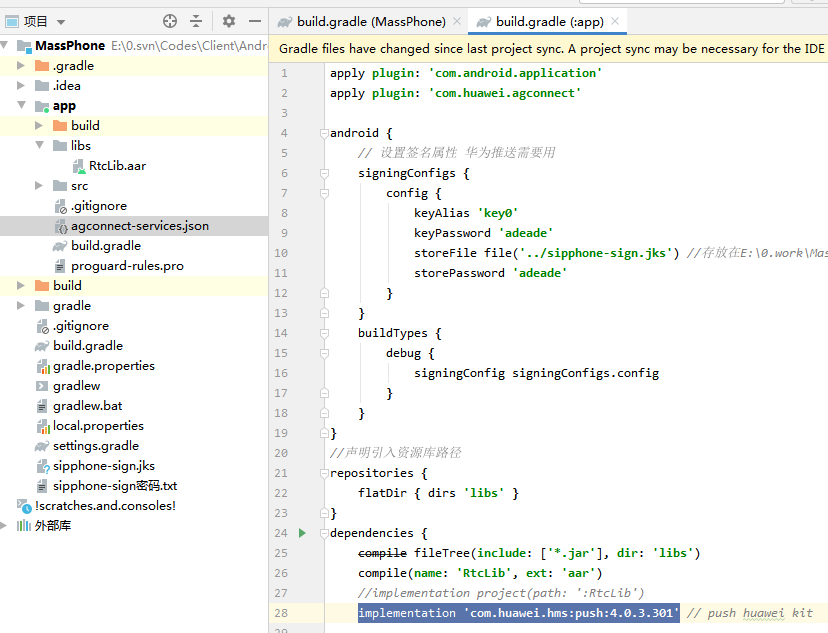Select agconnect-services.json file
The image size is (828, 633).
click(139, 226)
